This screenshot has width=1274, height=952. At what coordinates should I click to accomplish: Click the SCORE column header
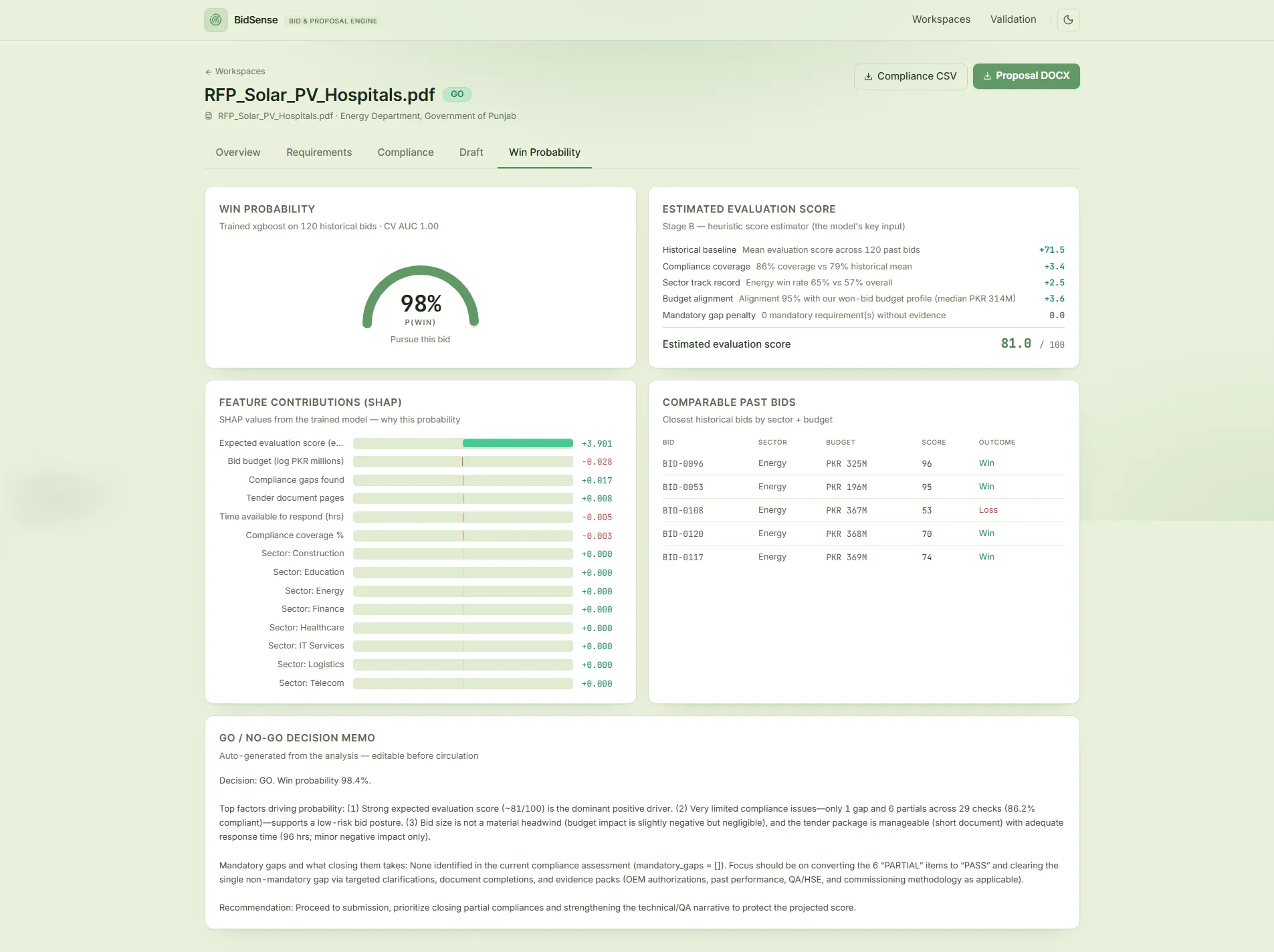pyautogui.click(x=934, y=443)
